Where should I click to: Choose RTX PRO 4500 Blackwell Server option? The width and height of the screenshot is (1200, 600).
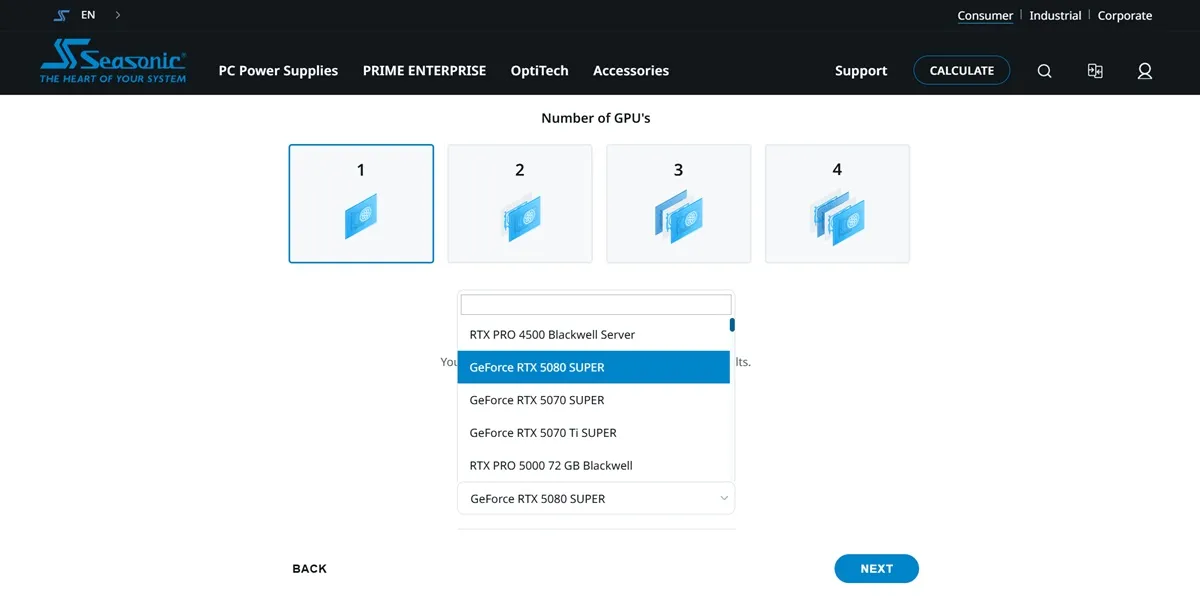point(594,335)
